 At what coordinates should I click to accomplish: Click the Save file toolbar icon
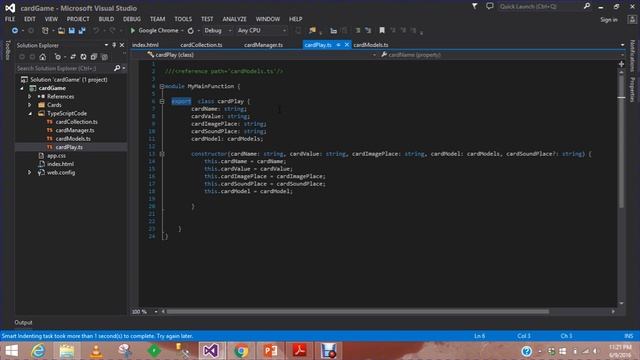[x=72, y=31]
